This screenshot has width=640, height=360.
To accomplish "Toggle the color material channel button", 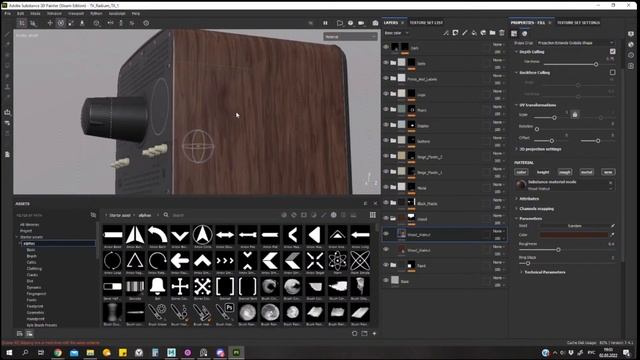I will coord(521,172).
